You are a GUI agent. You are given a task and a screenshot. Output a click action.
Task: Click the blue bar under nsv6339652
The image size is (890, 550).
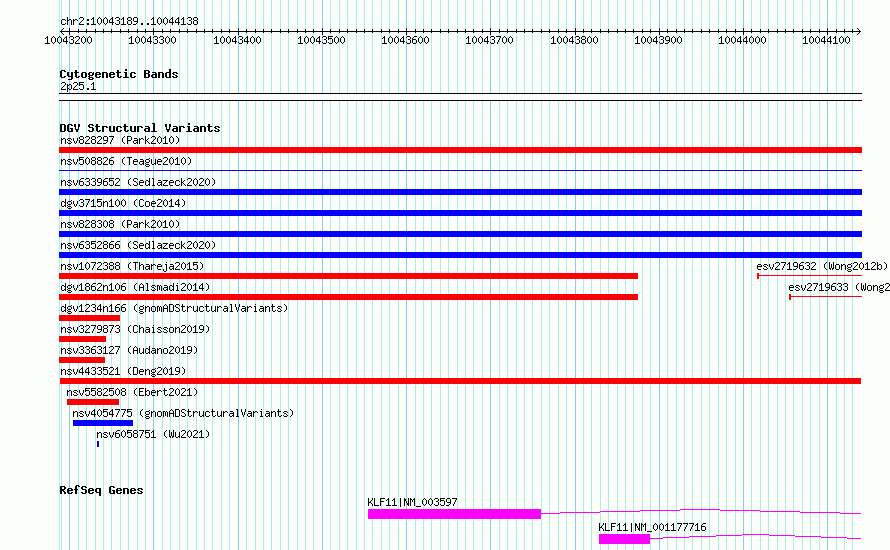click(460, 192)
